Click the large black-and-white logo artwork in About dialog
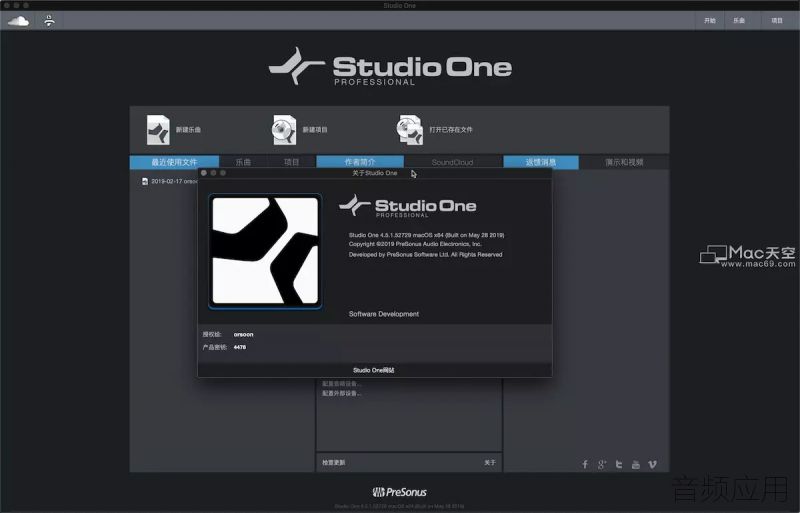The image size is (800, 513). click(x=265, y=251)
